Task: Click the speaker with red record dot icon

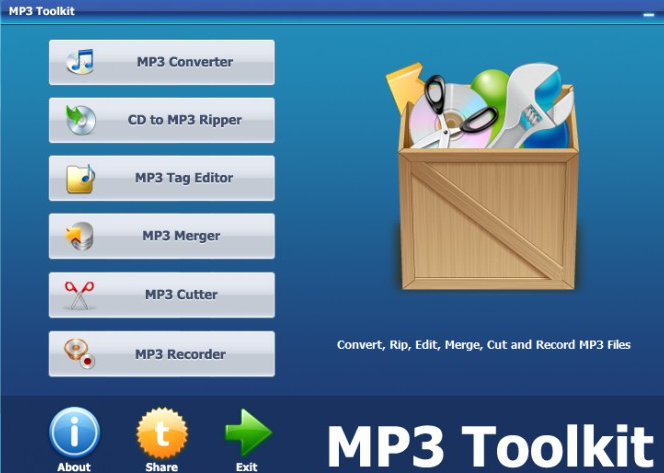Action: pyautogui.click(x=79, y=354)
